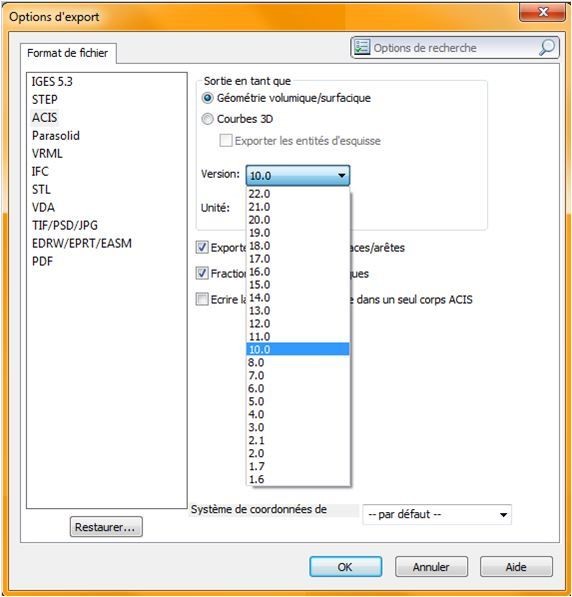Choose version 22.0 from the list
The height and width of the screenshot is (597, 572).
point(298,194)
